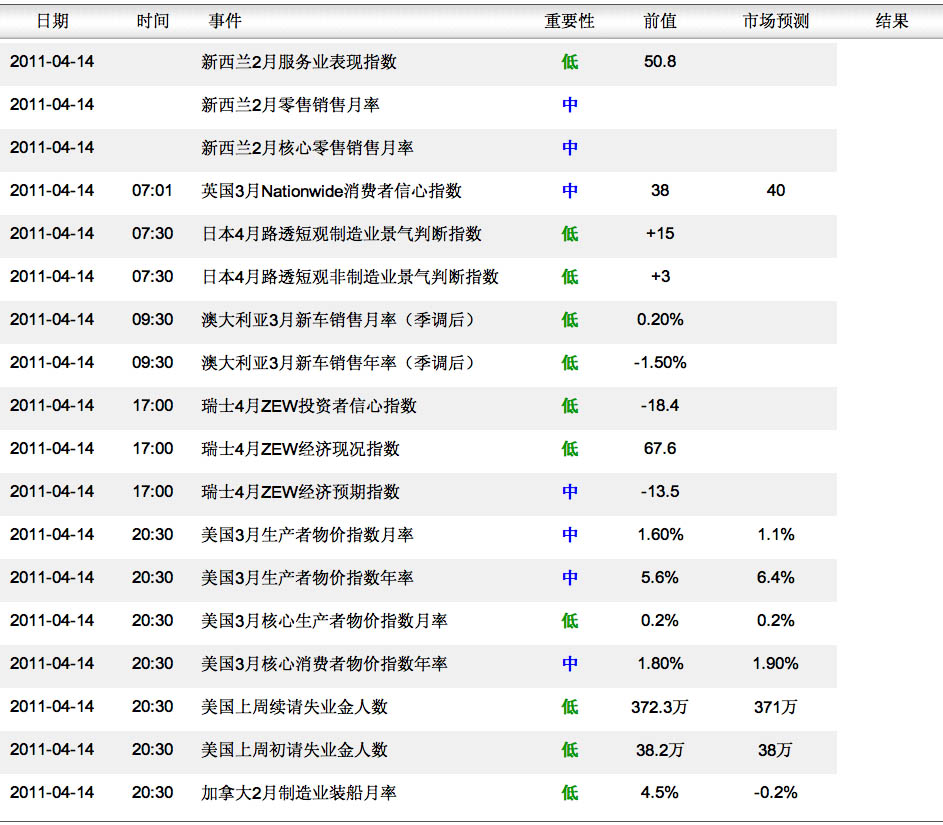Click previous value 5.6%

coord(660,577)
